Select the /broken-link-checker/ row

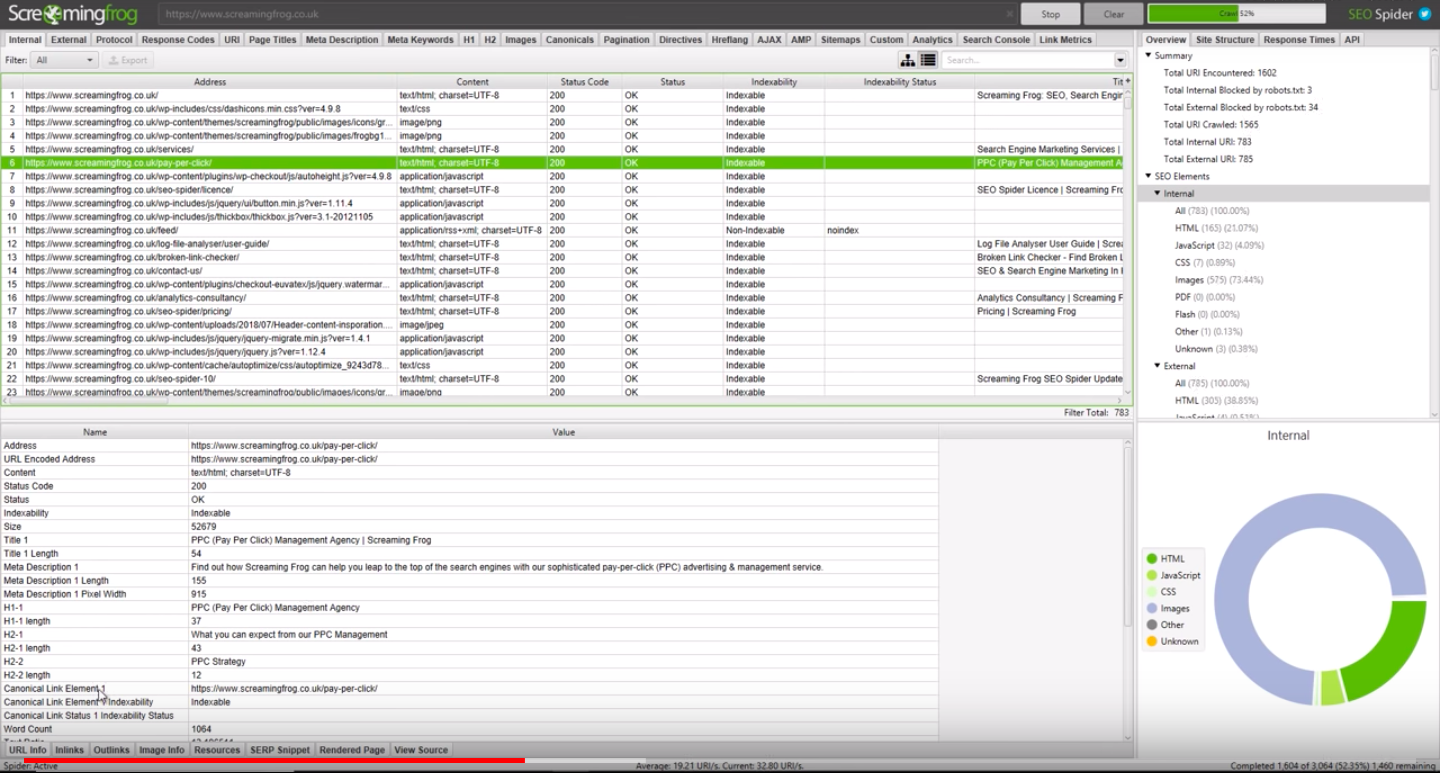coord(563,257)
